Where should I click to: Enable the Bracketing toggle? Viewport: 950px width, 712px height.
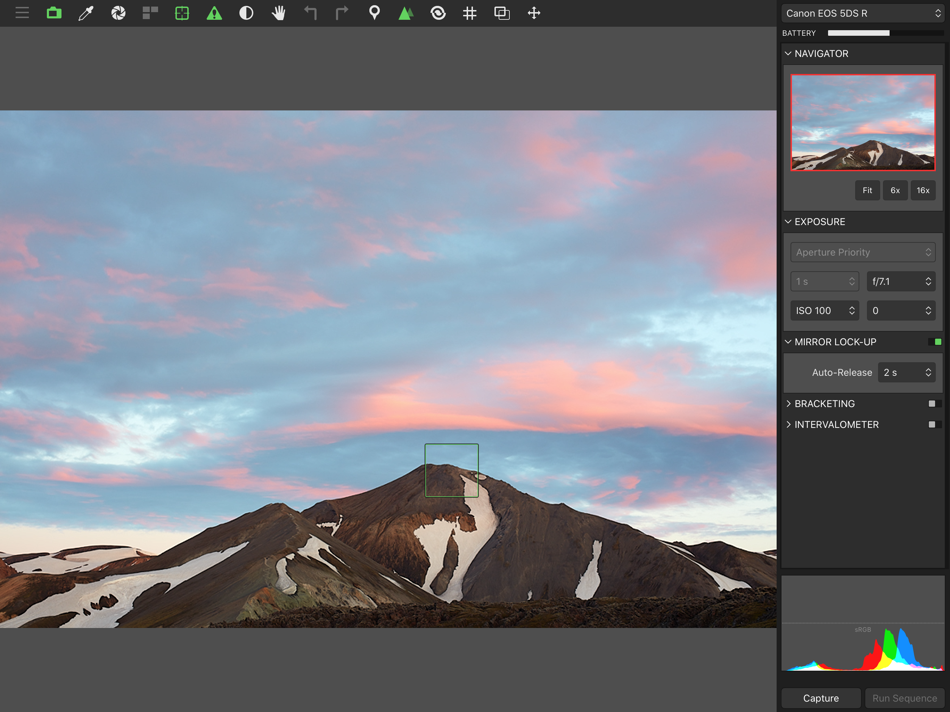point(934,404)
